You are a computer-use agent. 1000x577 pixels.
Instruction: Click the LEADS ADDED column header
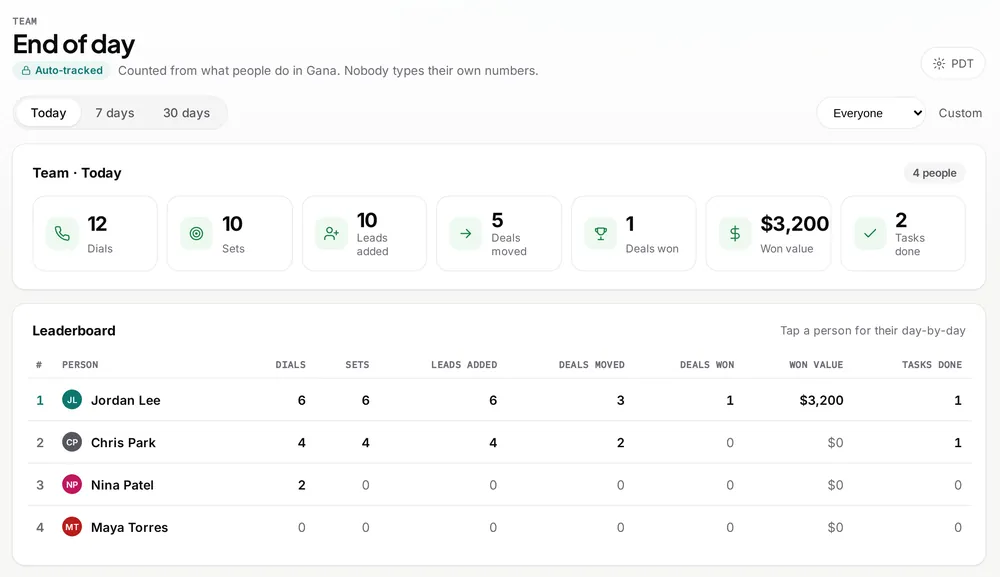(x=464, y=365)
